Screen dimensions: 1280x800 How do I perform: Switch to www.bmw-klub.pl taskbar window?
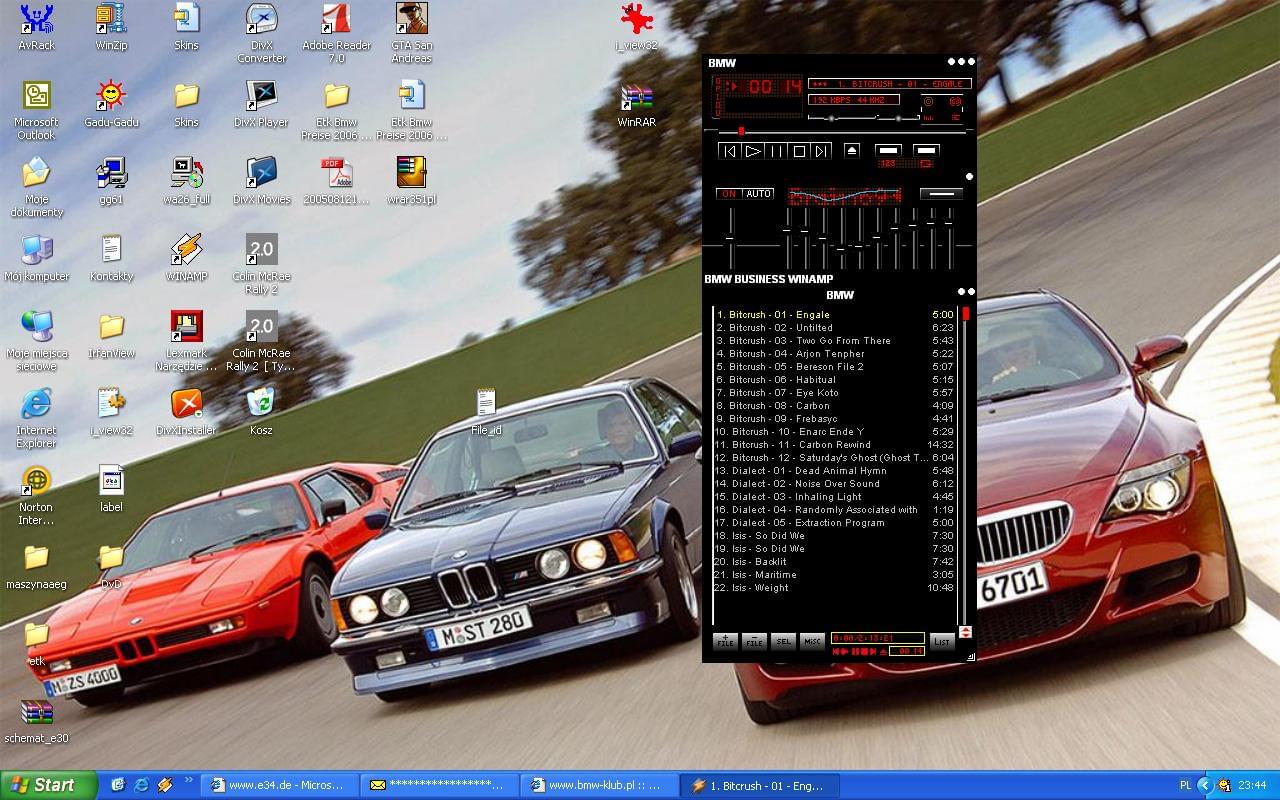600,785
